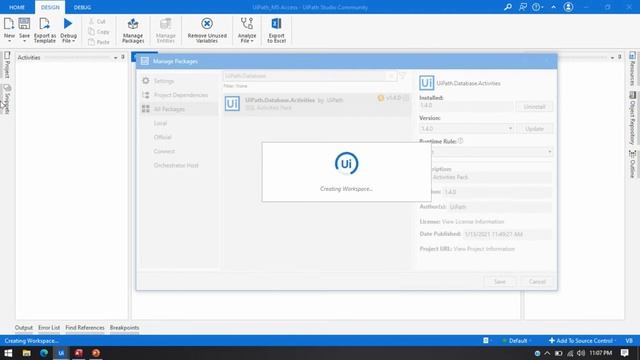
Task: Open Manage Packages from the ribbon
Action: coord(133,30)
